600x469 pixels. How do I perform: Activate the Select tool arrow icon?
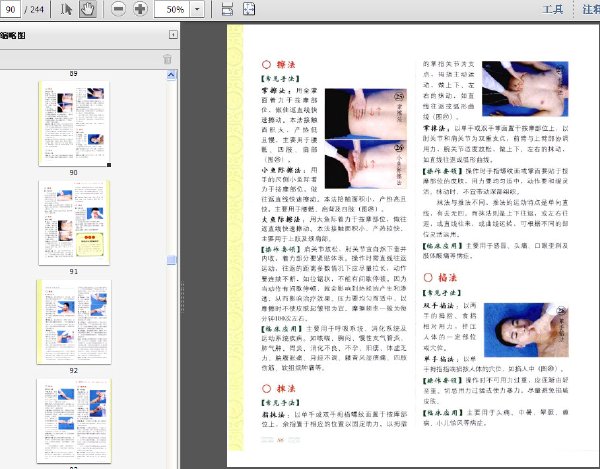coord(67,9)
